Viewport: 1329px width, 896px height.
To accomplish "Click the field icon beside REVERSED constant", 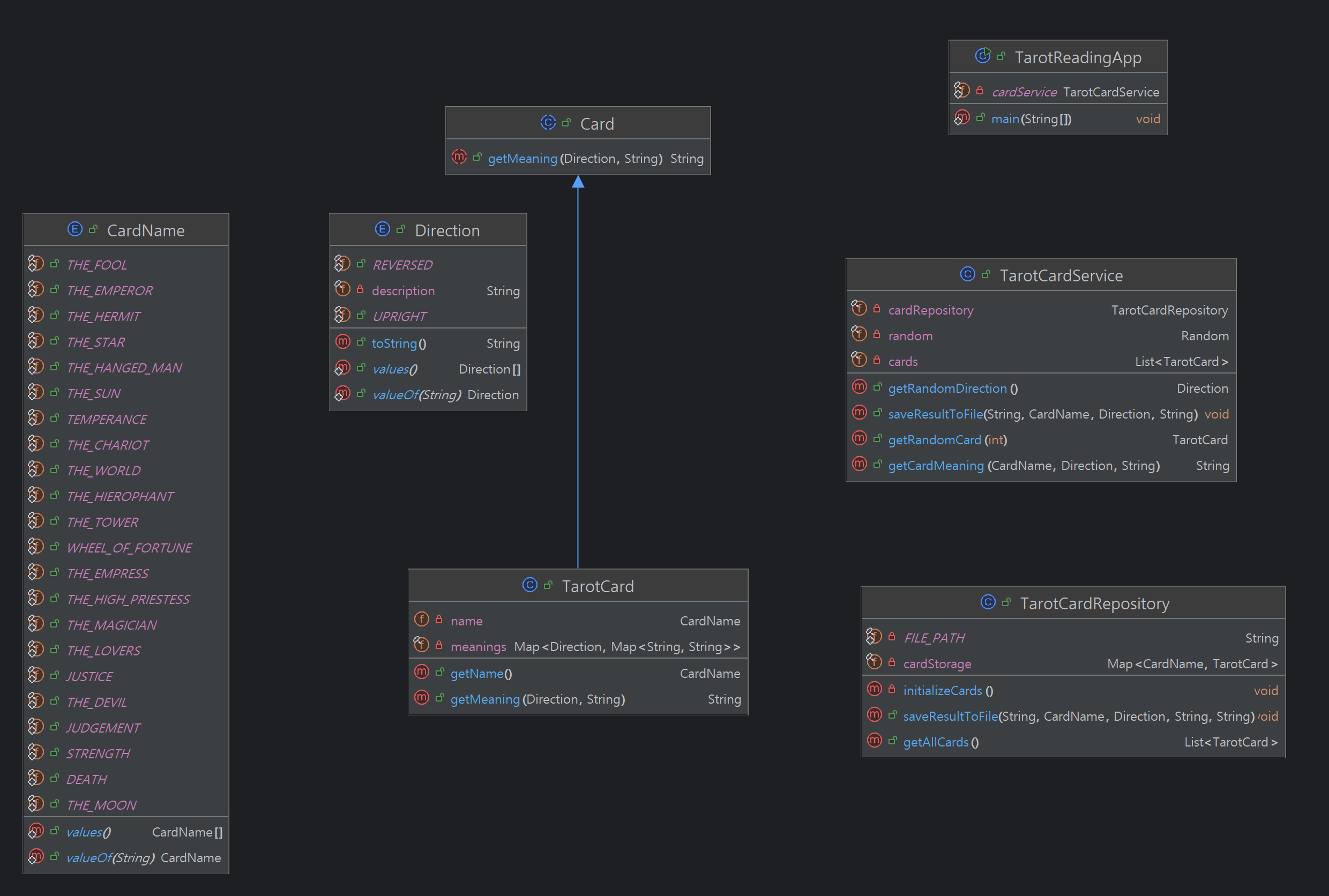I will coord(342,264).
